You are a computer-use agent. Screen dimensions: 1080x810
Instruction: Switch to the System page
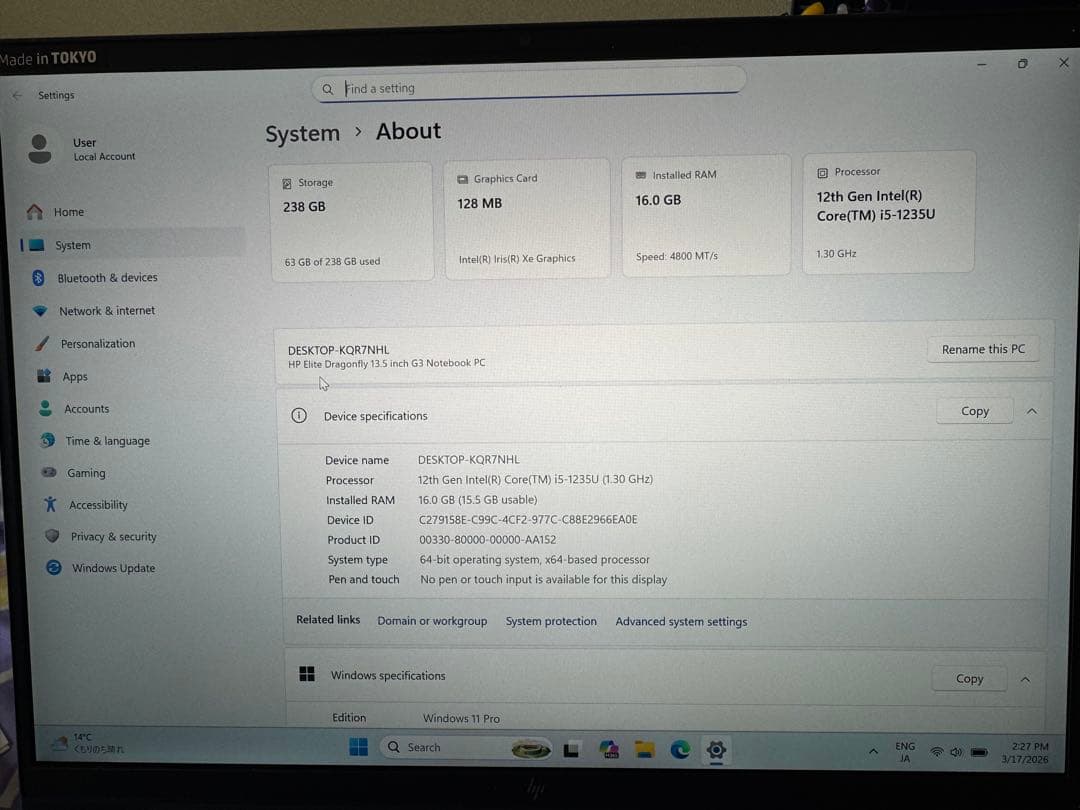tap(73, 244)
